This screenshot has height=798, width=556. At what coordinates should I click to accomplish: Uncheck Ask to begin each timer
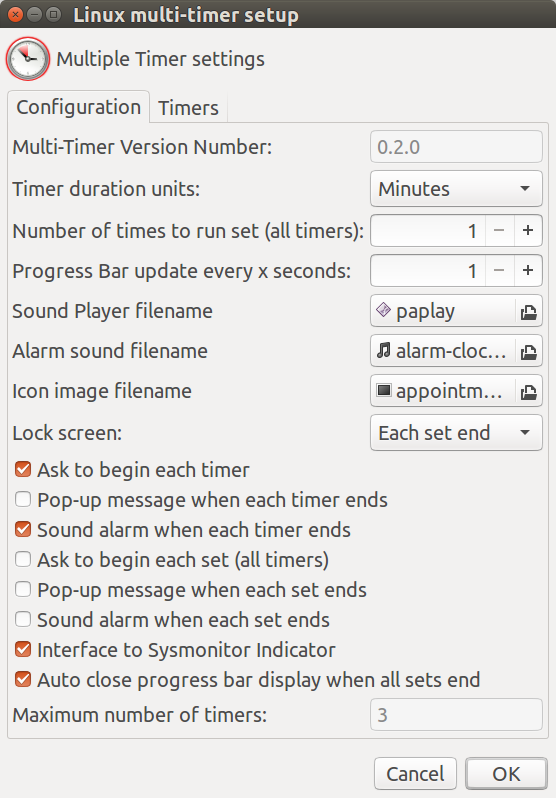(23, 469)
